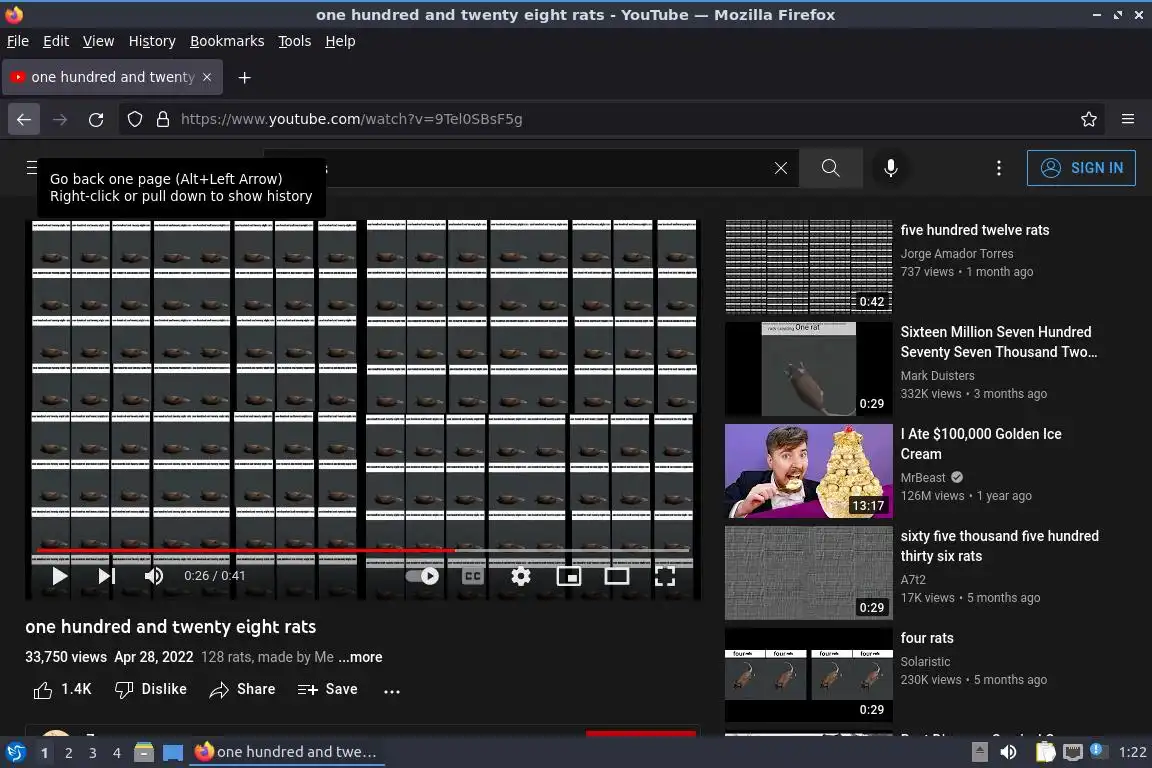Close the 'one hundred and twenty' tab

(x=207, y=77)
